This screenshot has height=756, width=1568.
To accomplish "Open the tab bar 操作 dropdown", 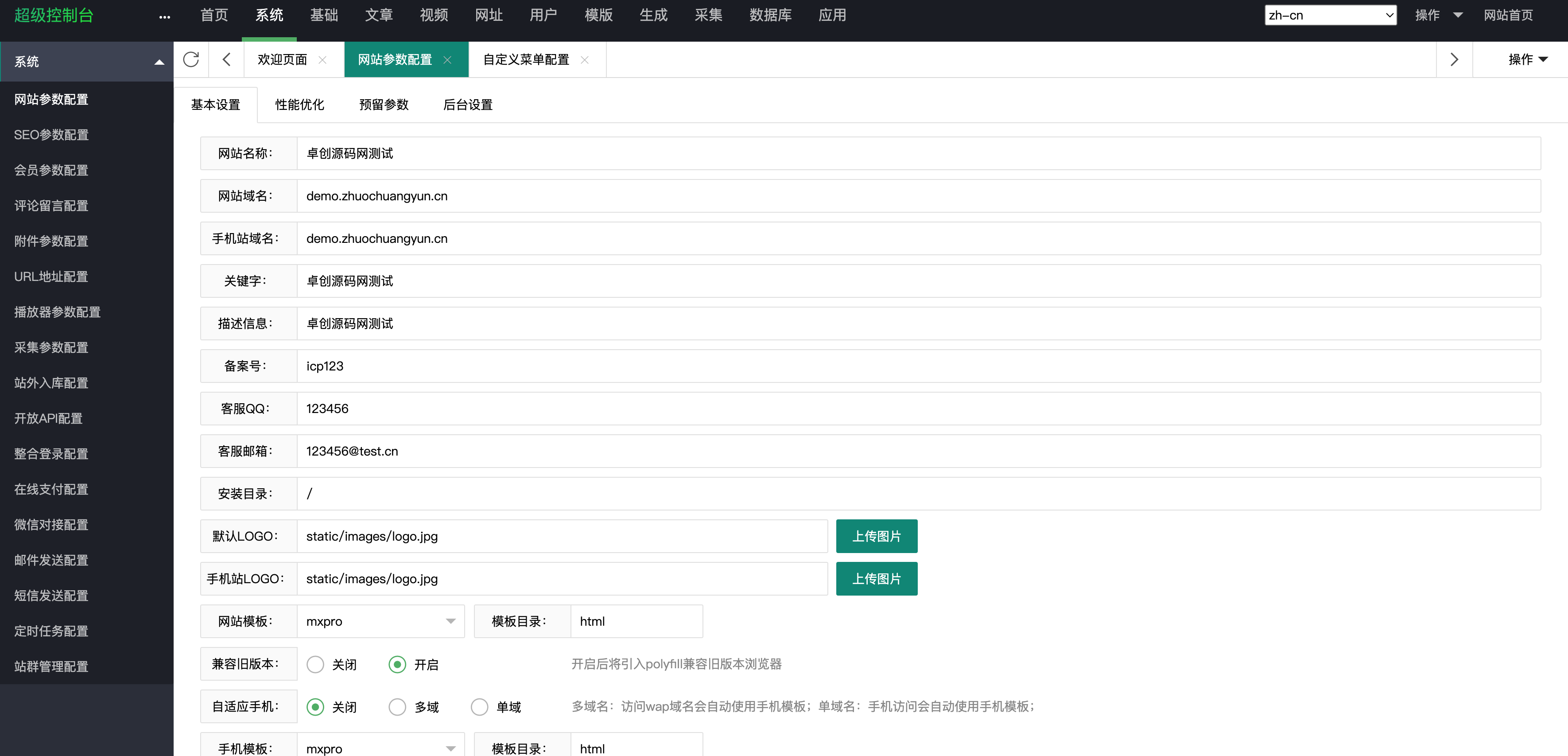I will (1527, 59).
